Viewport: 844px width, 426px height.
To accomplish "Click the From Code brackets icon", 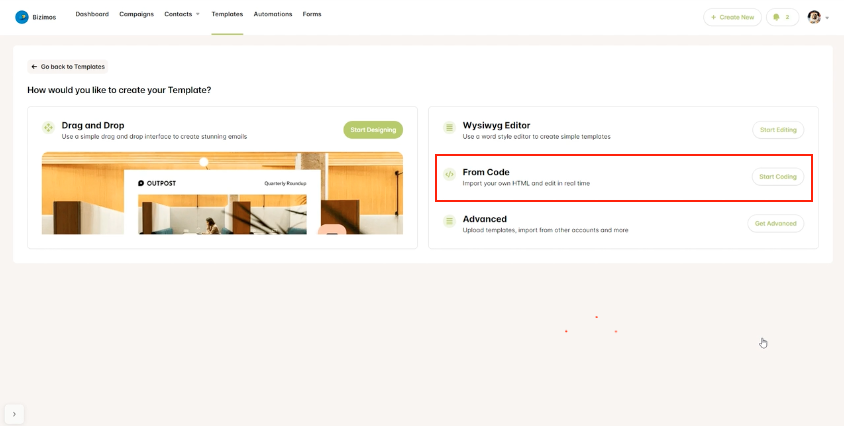I will 449,175.
